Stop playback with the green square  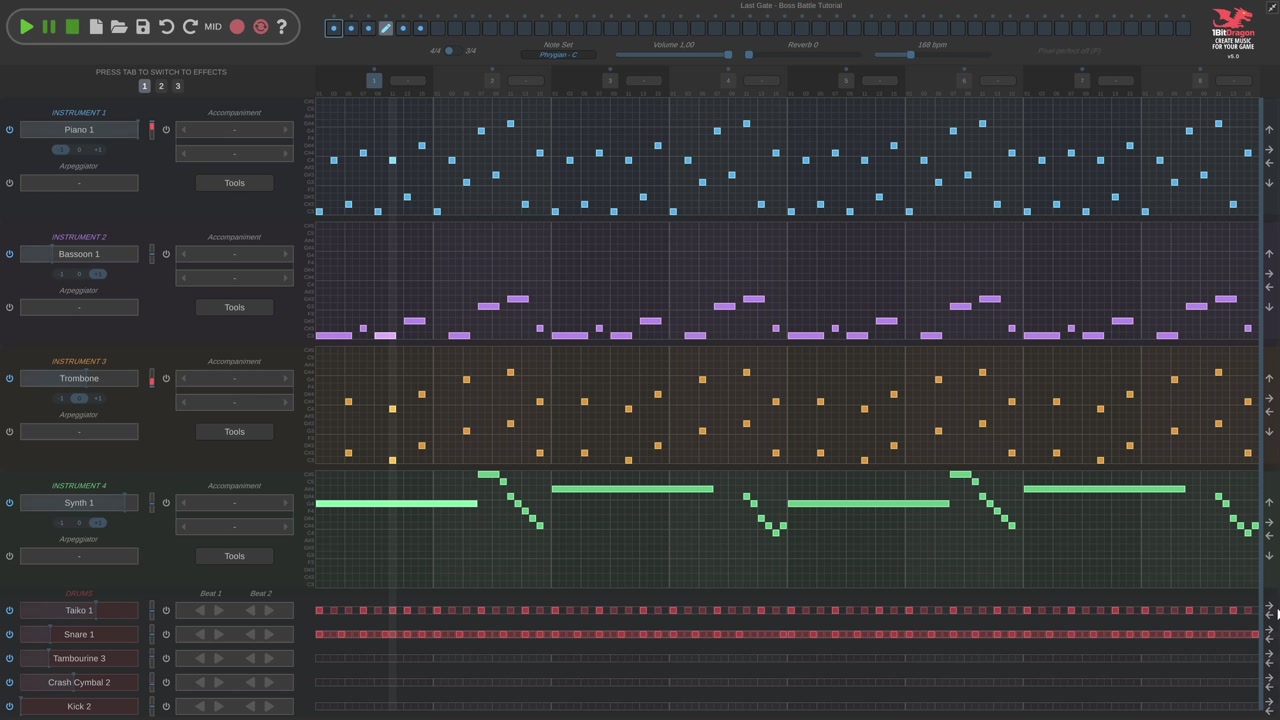[72, 27]
